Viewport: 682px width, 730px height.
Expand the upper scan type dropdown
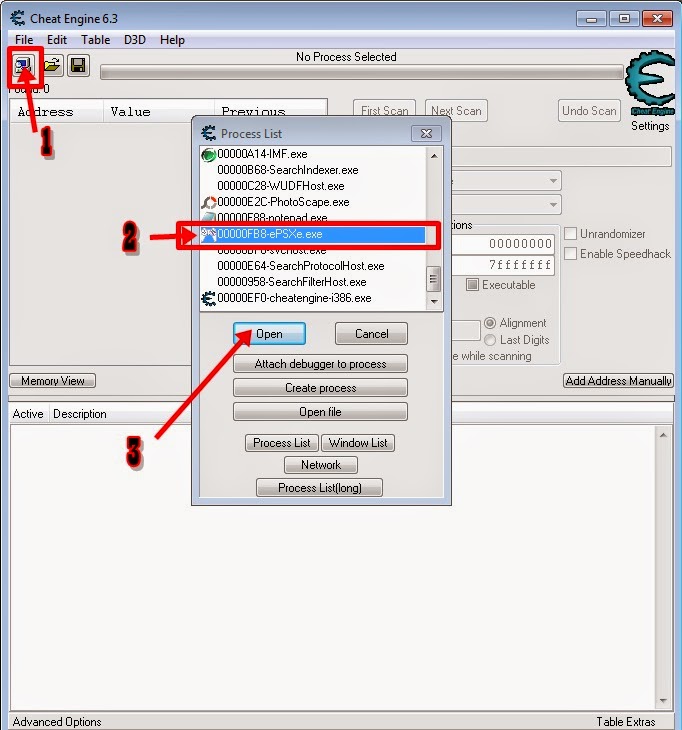click(x=553, y=181)
